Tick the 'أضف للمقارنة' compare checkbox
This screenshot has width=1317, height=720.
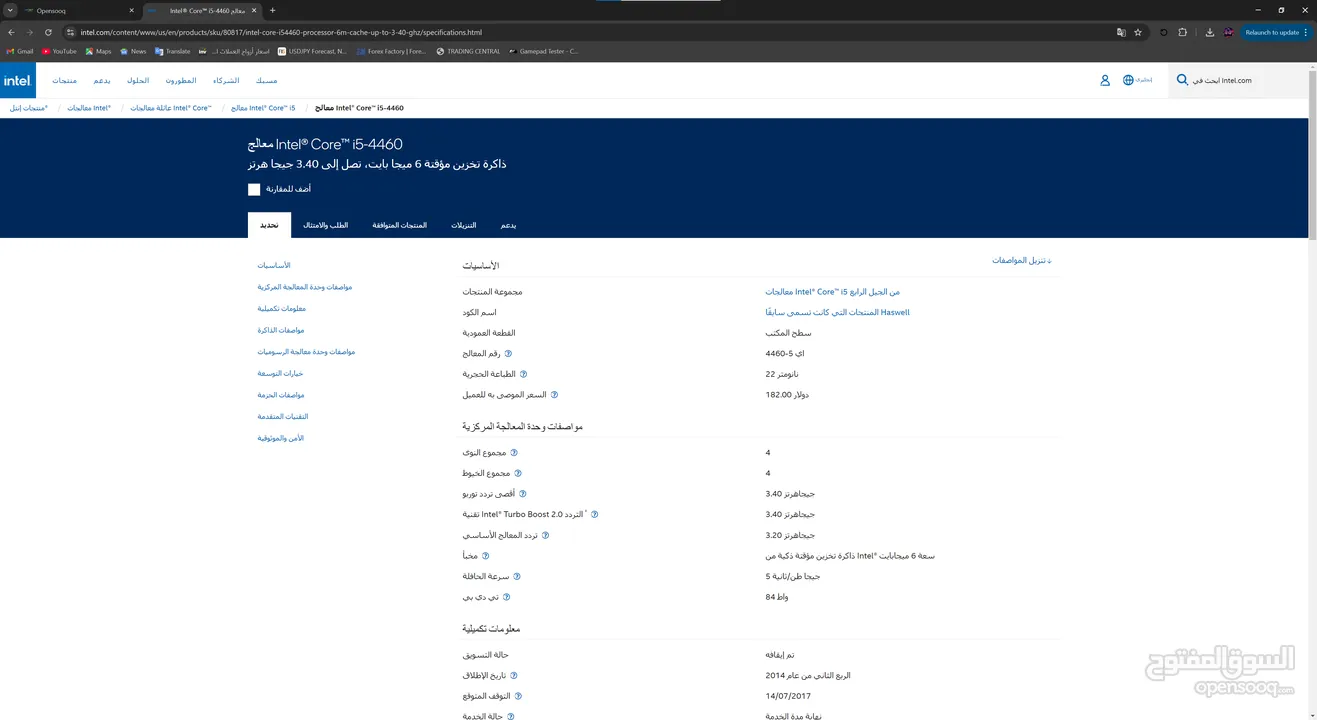click(254, 189)
